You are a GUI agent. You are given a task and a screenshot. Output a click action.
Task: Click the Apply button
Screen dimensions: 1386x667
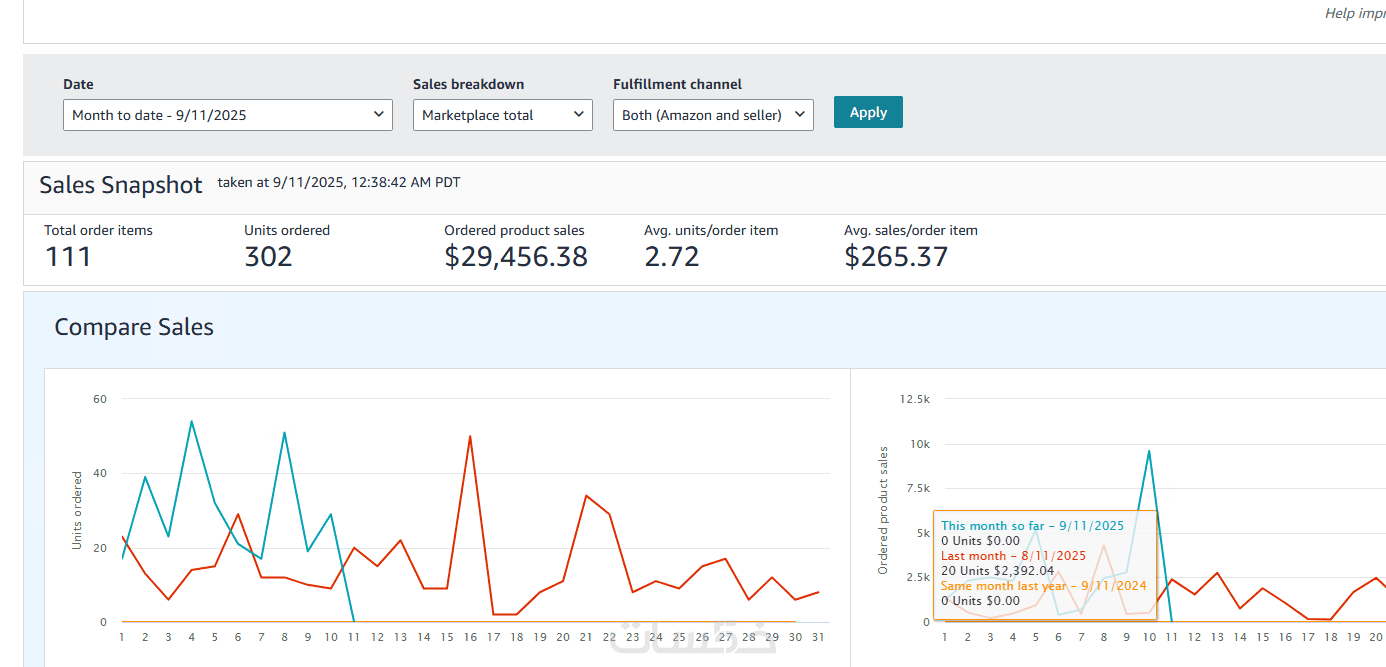click(868, 112)
